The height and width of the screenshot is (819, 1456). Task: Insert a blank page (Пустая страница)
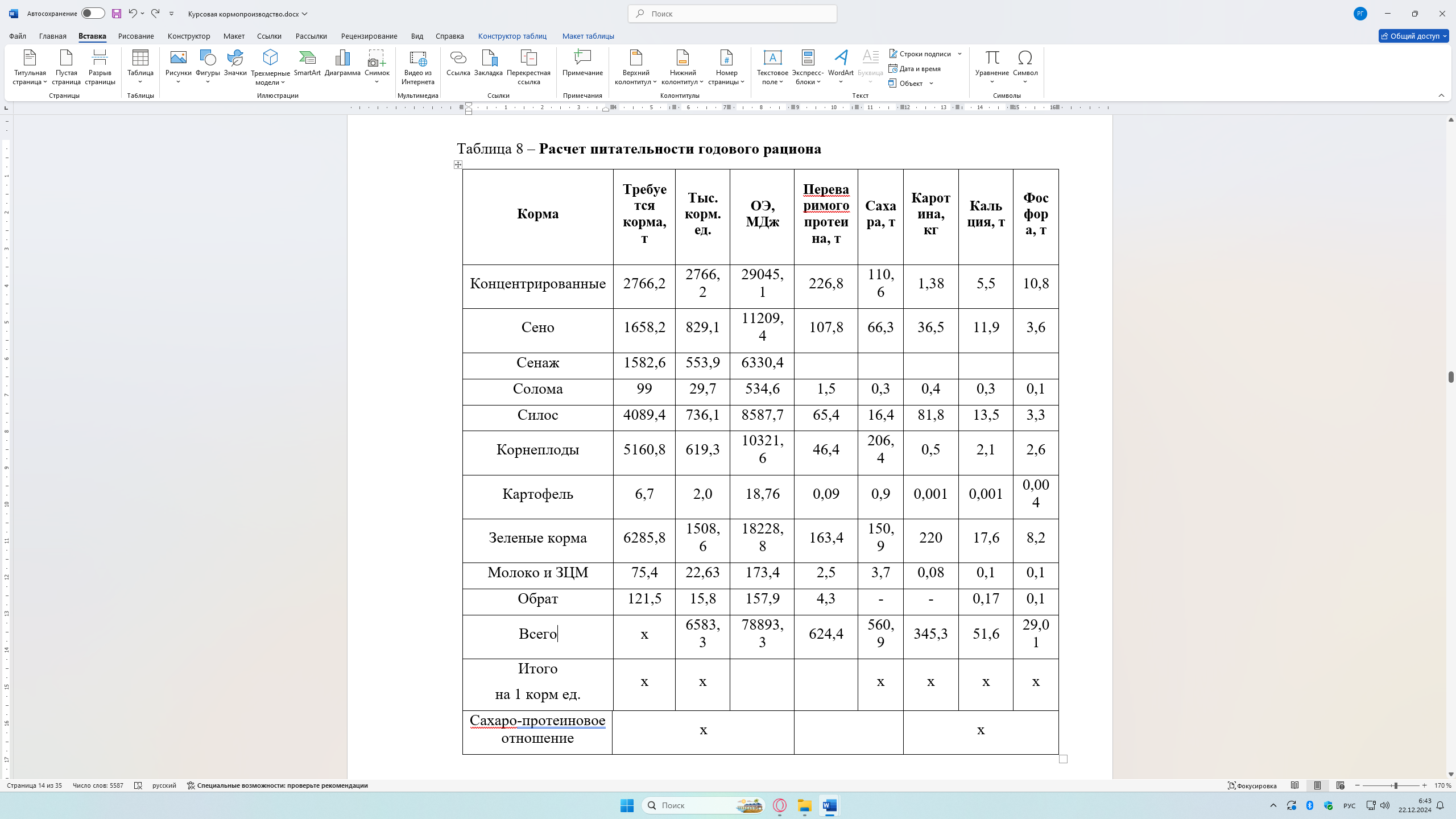point(66,67)
